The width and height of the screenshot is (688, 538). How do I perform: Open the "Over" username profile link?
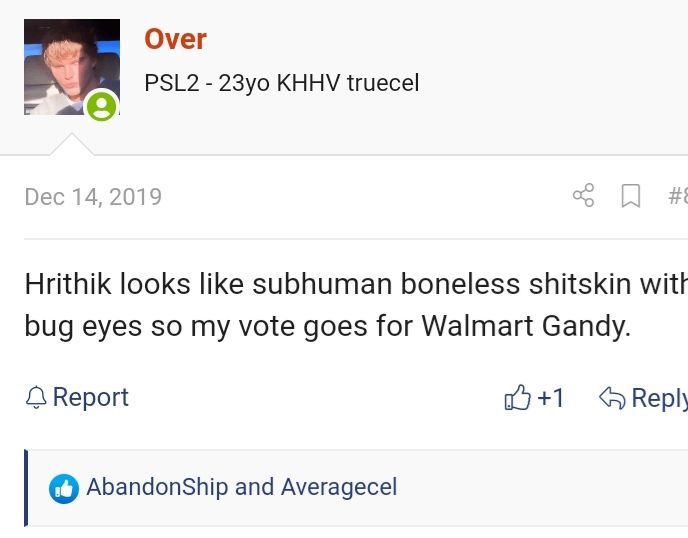coord(175,39)
